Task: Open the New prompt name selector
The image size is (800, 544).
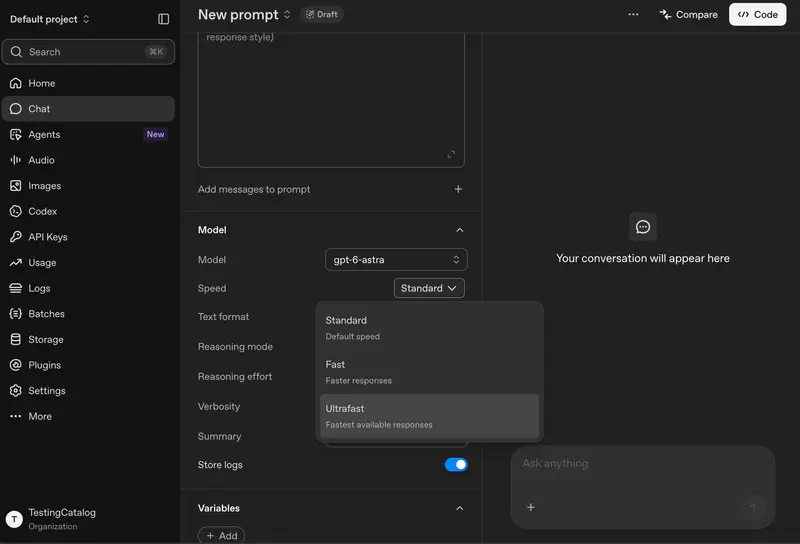Action: tap(244, 14)
